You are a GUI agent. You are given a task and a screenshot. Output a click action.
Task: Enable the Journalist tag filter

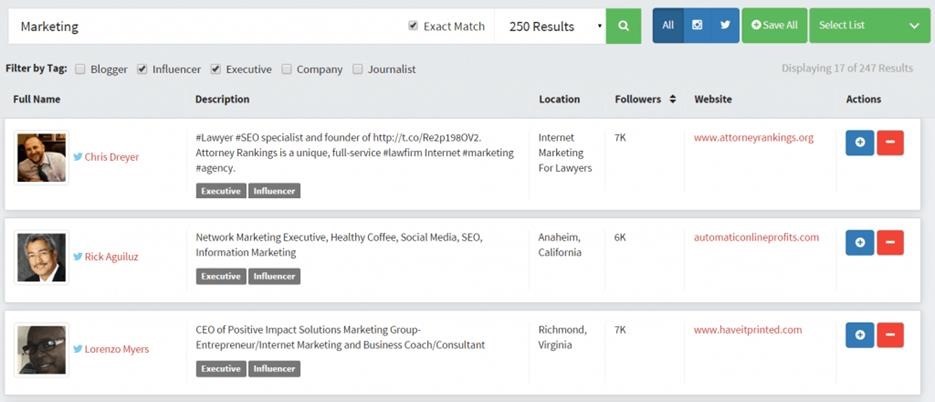pos(358,69)
